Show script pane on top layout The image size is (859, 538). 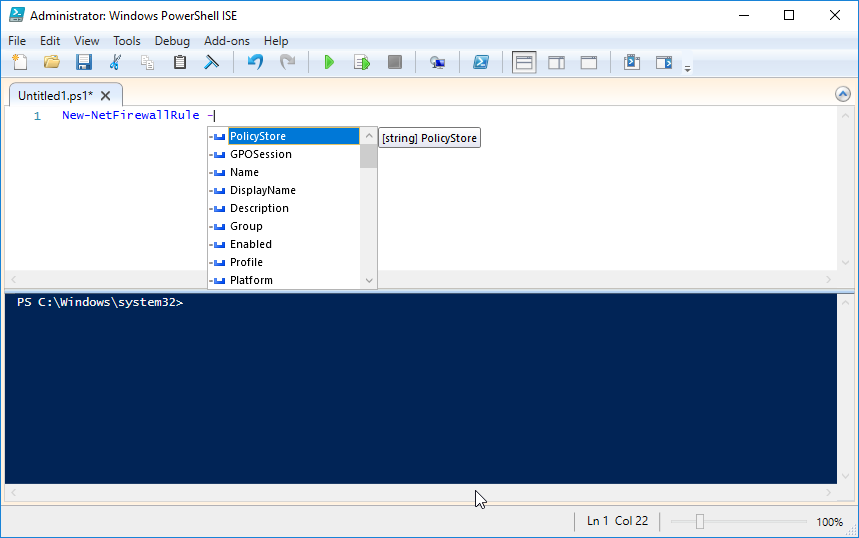coord(524,62)
